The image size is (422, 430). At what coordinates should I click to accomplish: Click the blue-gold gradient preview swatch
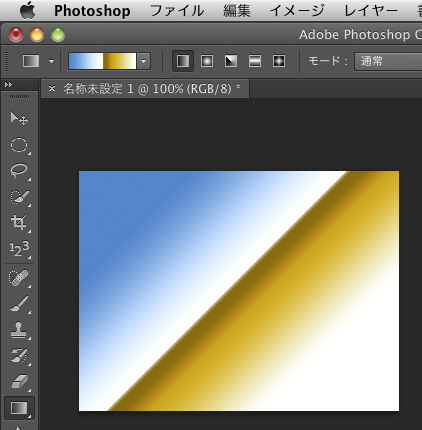(103, 61)
